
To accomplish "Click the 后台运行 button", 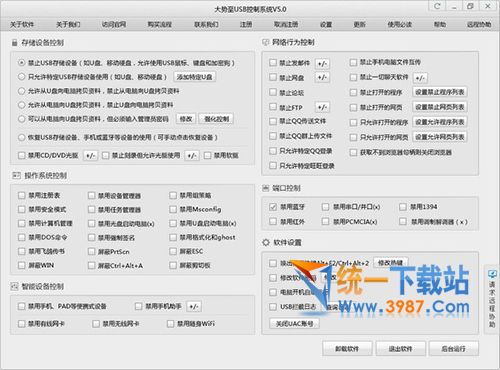I will [x=454, y=349].
